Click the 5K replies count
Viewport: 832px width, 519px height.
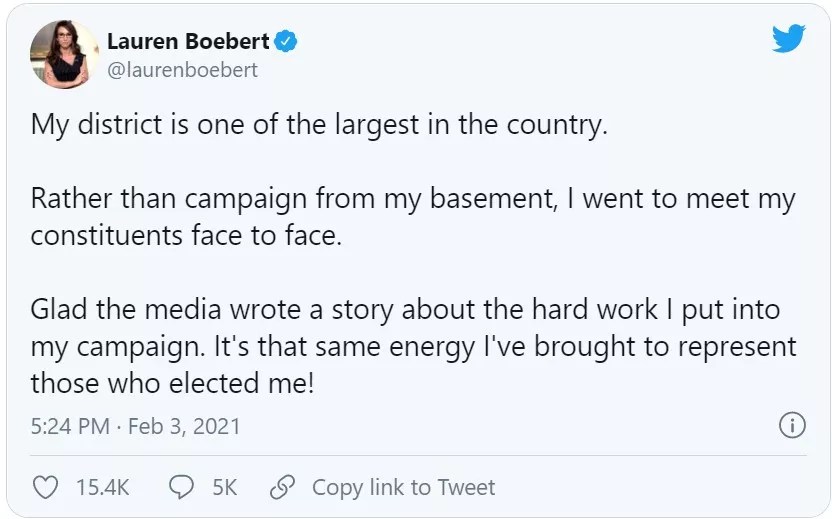[x=224, y=487]
